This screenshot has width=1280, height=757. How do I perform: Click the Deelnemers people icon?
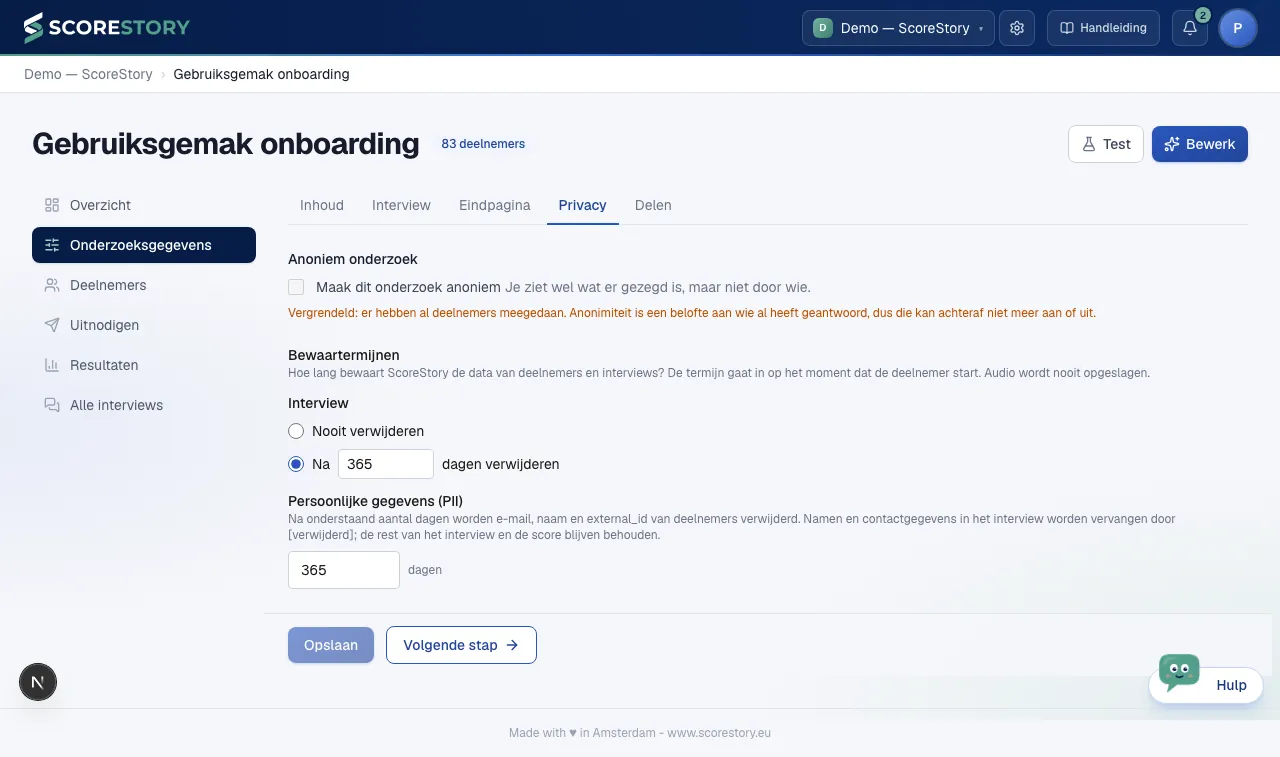52,285
